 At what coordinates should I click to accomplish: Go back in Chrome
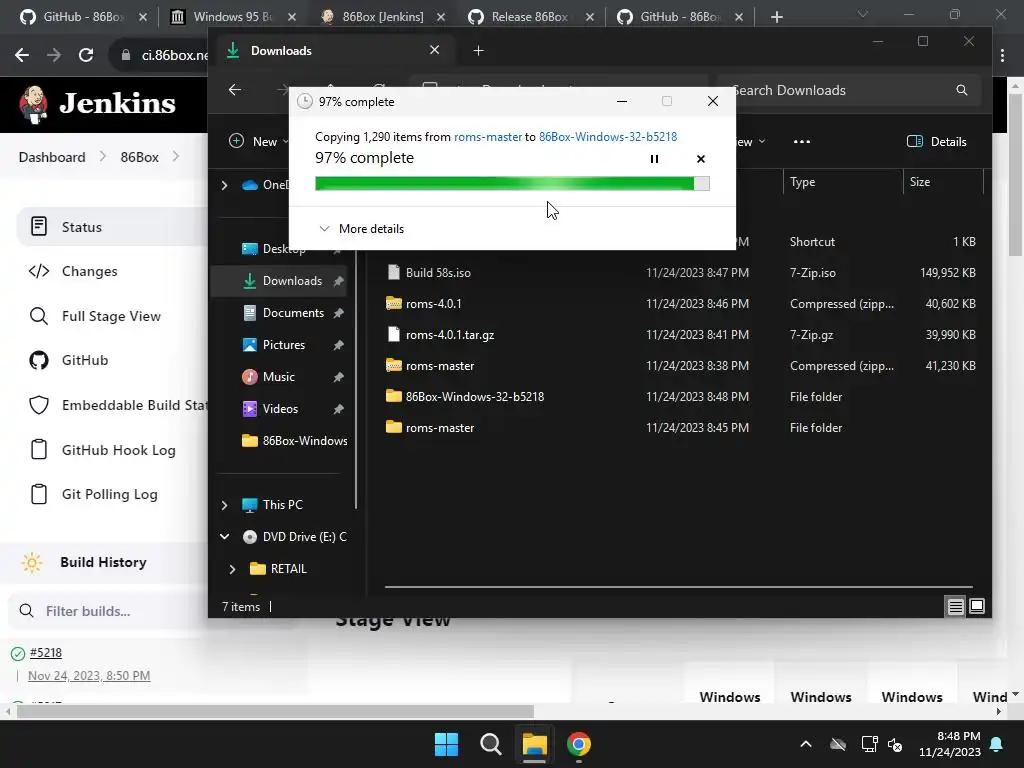pos(22,56)
